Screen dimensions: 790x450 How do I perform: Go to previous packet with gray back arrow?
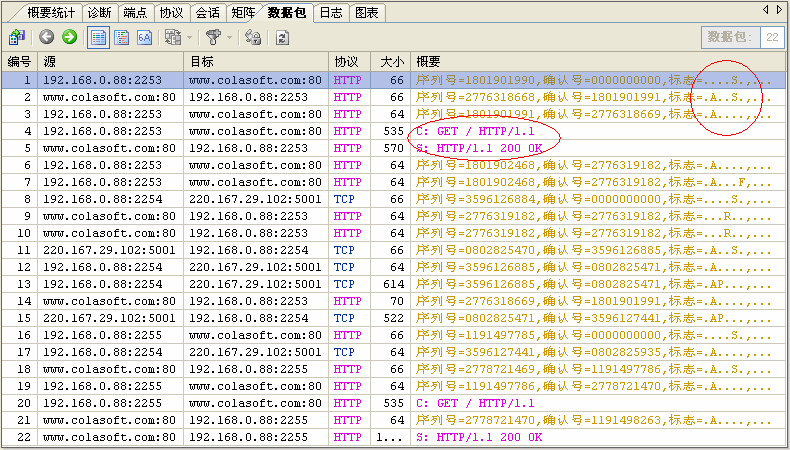(x=47, y=37)
